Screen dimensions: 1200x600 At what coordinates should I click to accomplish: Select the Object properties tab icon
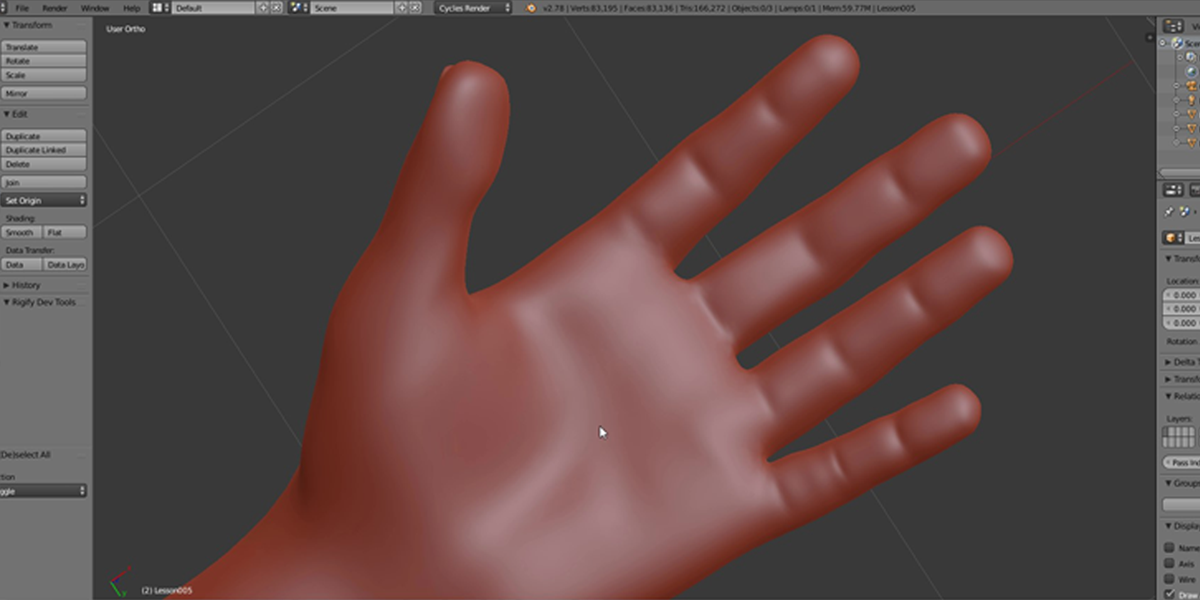click(x=1196, y=211)
